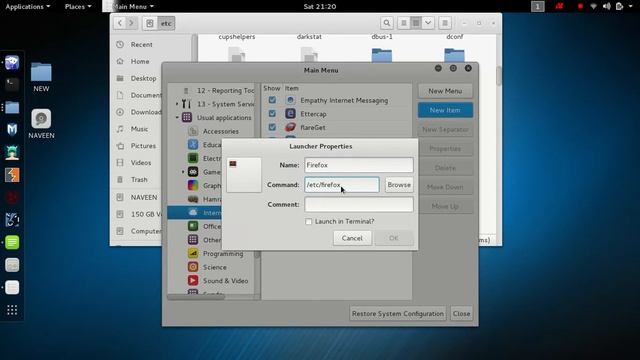
Task: Cancel the Launcher Properties dialog
Action: 352,238
